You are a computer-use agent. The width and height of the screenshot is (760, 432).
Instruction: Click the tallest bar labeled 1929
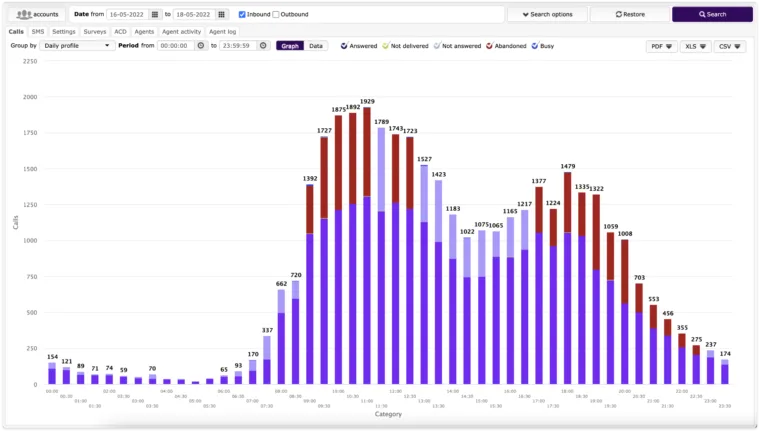point(367,246)
